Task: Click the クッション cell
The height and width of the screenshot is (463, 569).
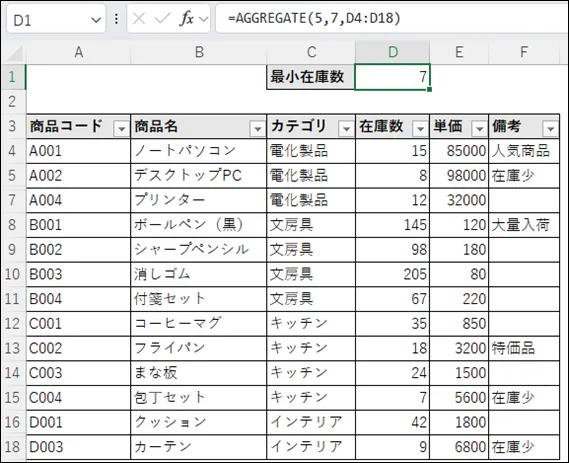Action: (198, 422)
